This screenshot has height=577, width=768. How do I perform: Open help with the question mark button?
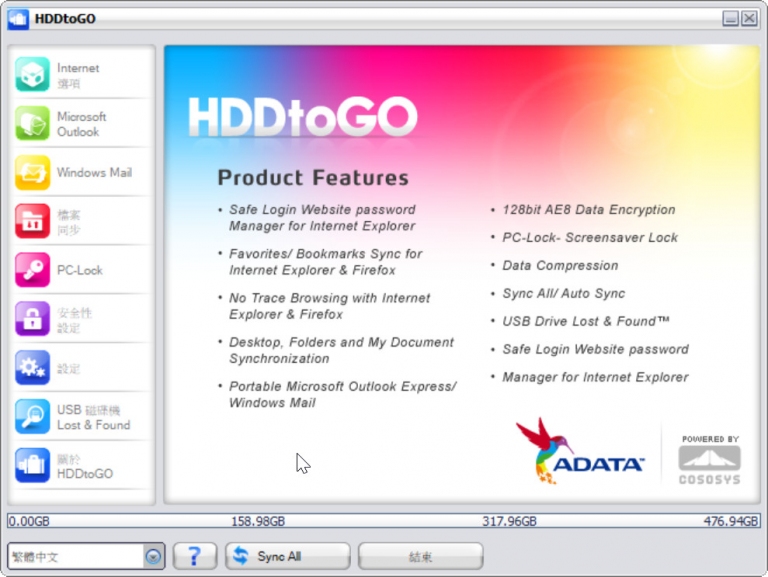tap(195, 556)
